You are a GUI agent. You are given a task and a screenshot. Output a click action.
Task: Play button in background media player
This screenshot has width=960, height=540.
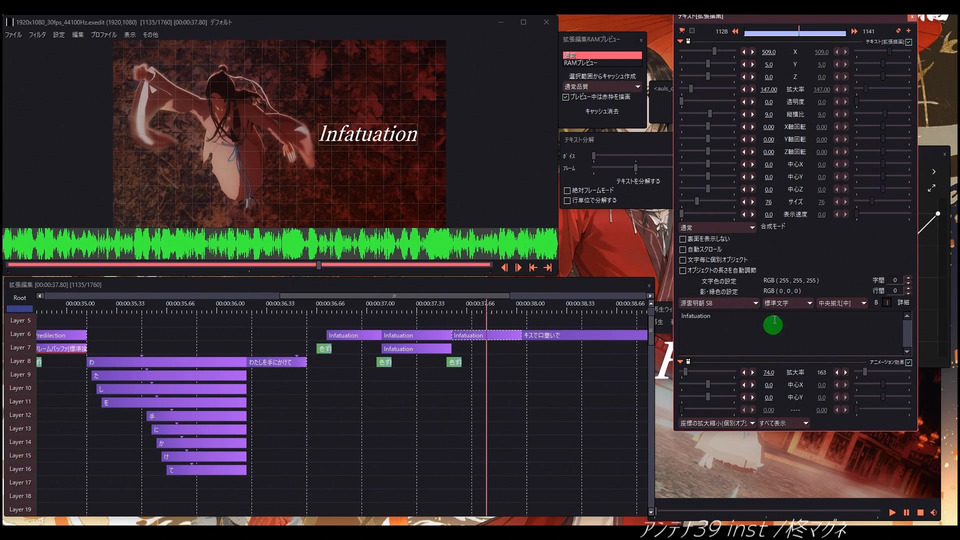pos(892,512)
